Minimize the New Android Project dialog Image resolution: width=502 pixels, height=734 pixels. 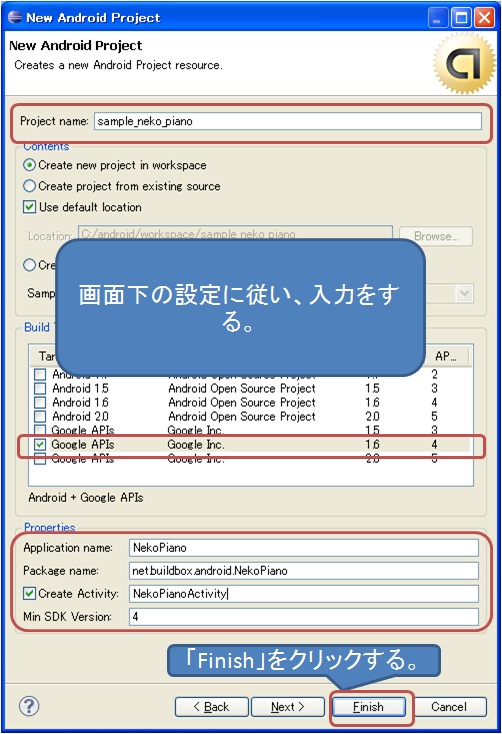coord(438,18)
